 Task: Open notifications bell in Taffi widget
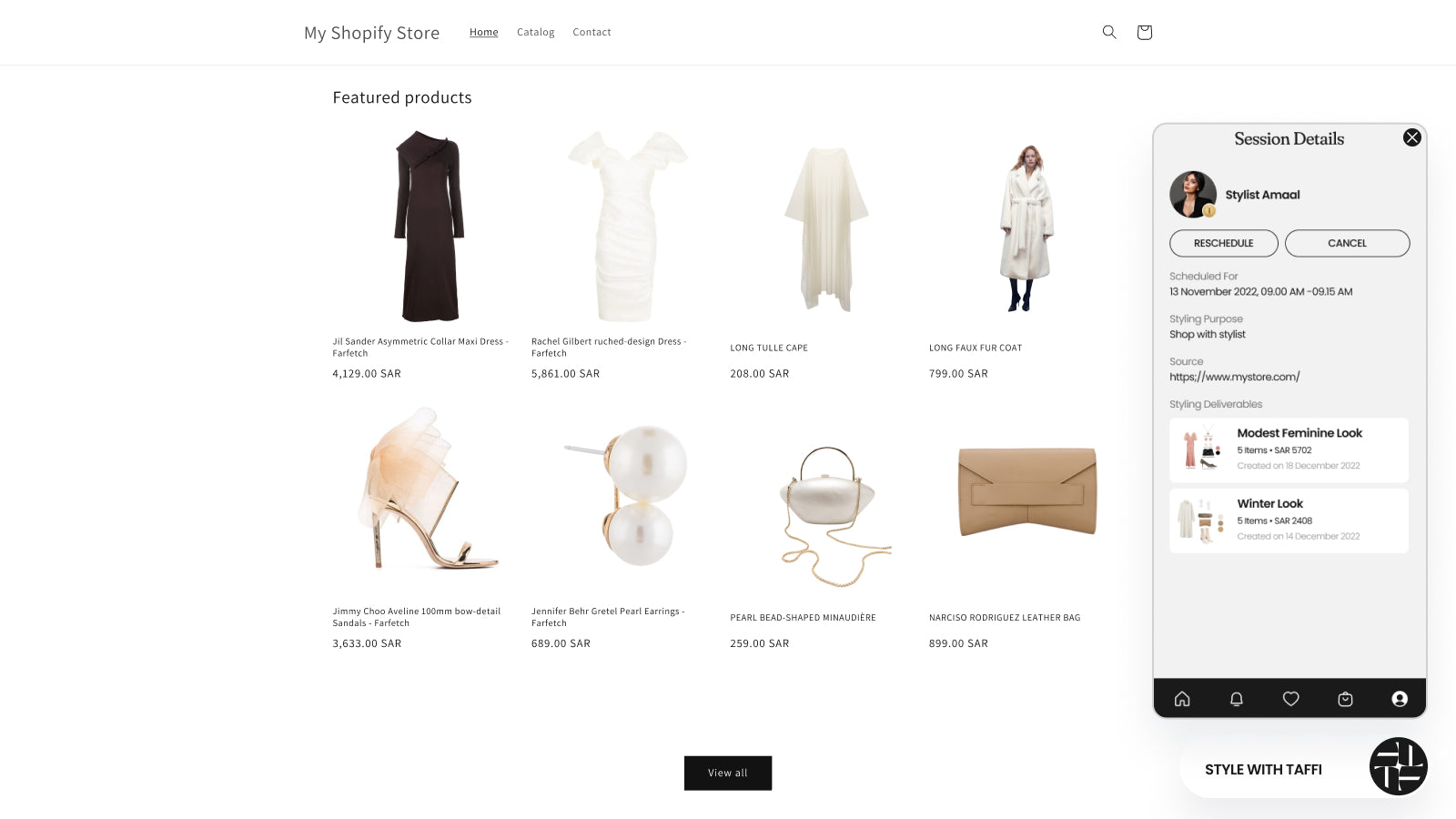pyautogui.click(x=1236, y=699)
